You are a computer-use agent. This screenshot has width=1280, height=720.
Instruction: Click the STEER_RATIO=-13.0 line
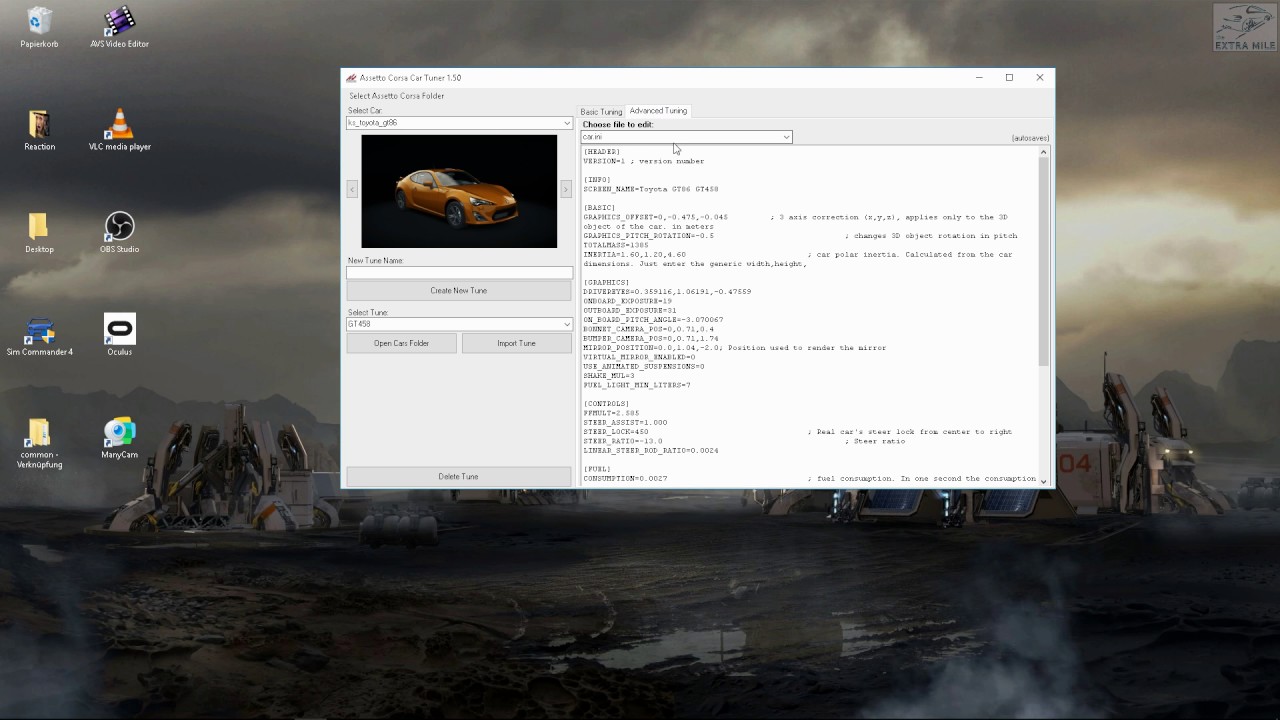(623, 441)
